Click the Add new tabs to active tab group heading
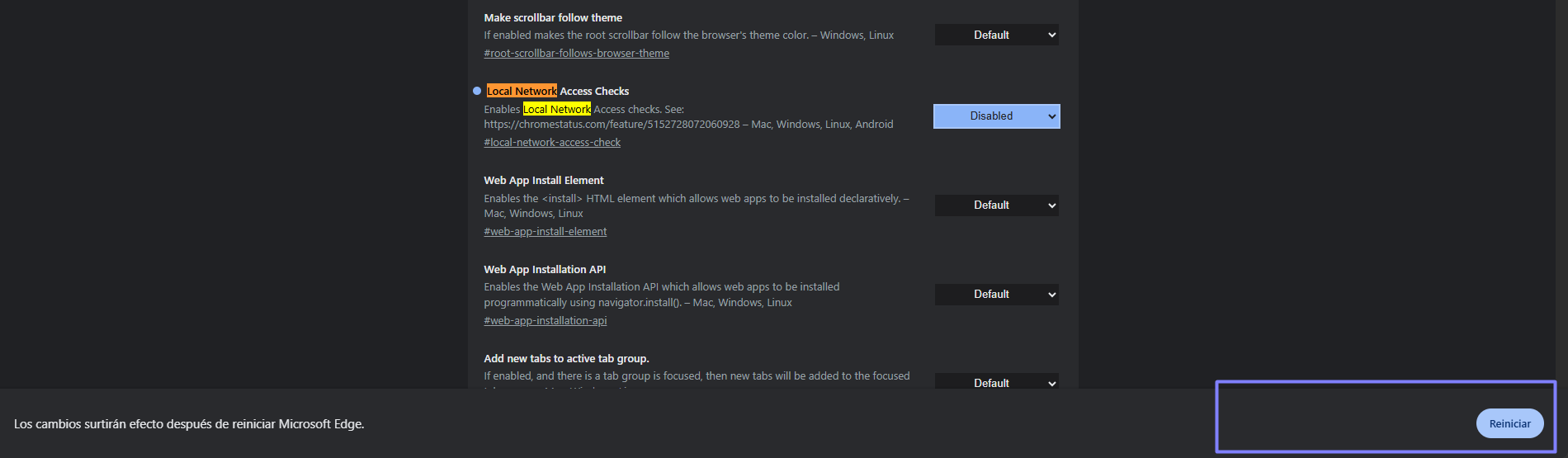 566,359
